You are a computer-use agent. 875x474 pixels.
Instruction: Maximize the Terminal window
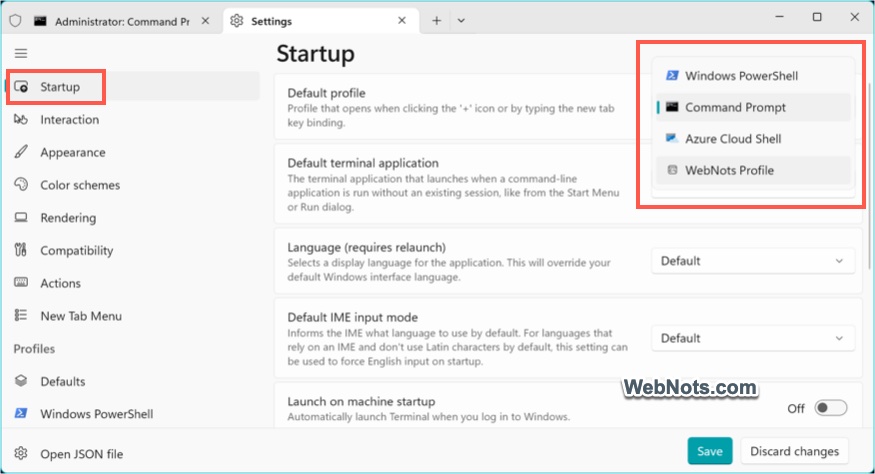coord(817,17)
